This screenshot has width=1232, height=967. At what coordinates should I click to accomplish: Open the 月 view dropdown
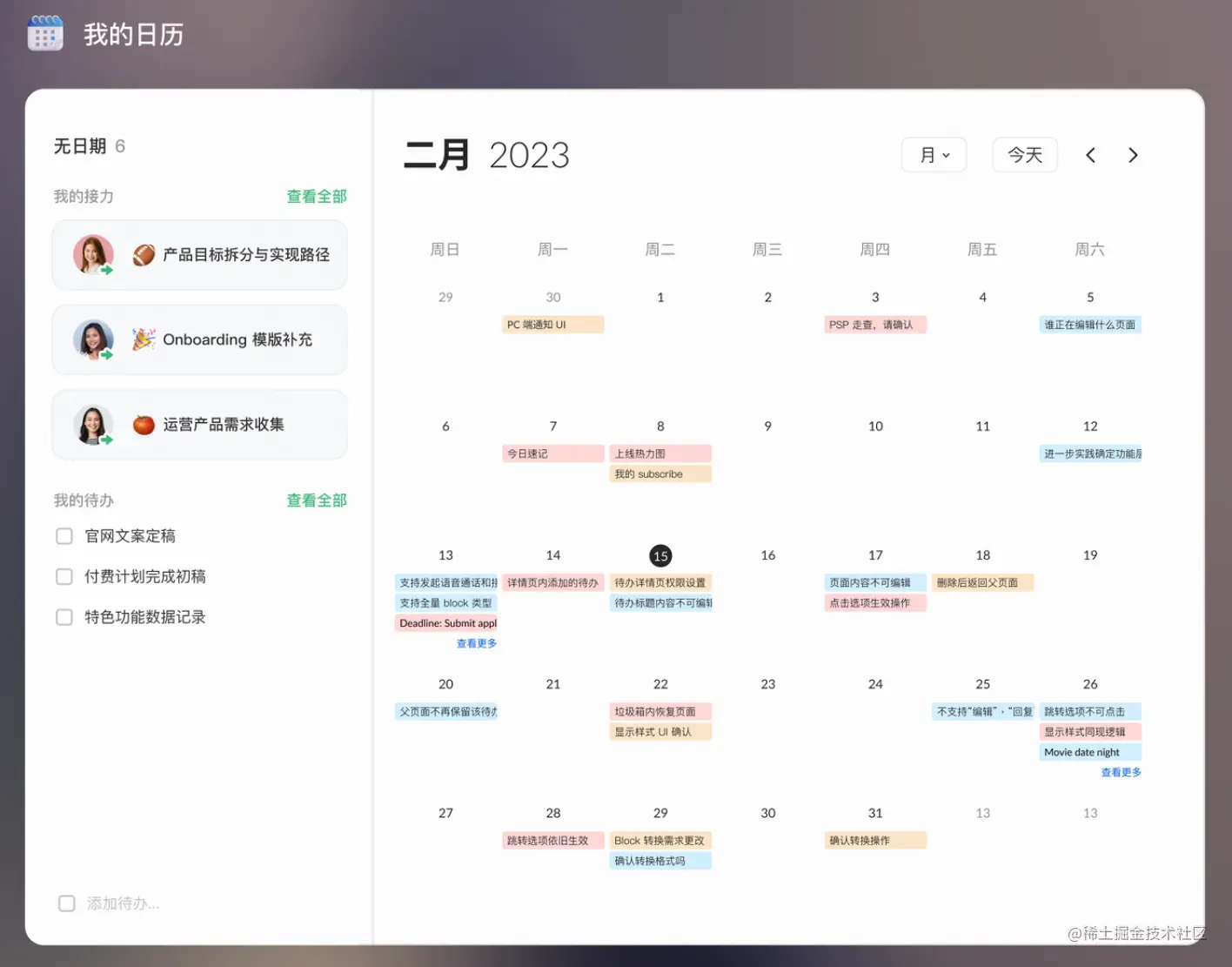tap(934, 155)
